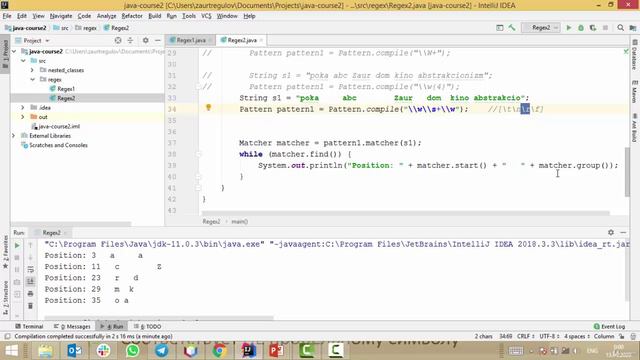The width and height of the screenshot is (640, 360).
Task: Open the Analyze menu
Action: [106, 16]
